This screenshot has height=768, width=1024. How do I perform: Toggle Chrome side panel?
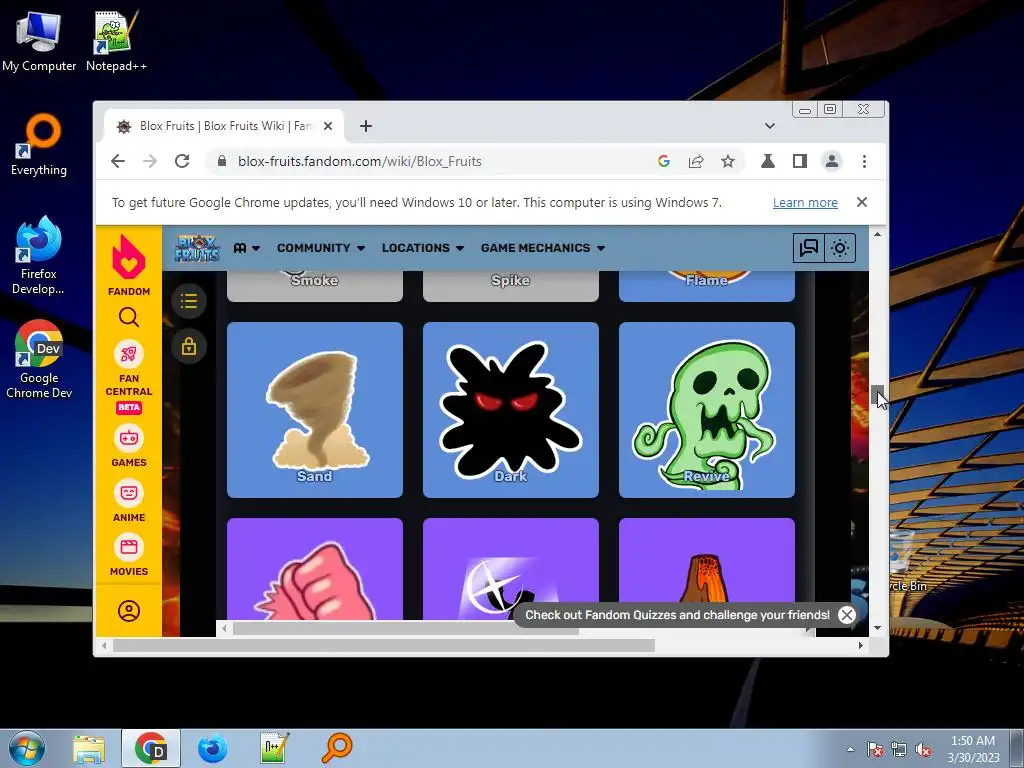click(799, 161)
